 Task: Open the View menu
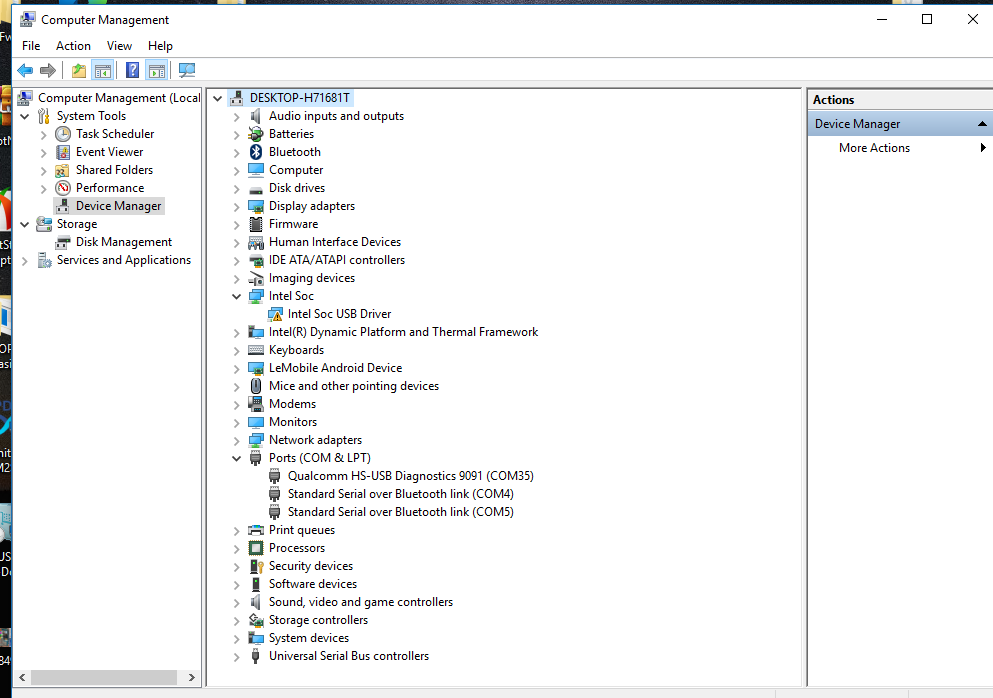(119, 46)
